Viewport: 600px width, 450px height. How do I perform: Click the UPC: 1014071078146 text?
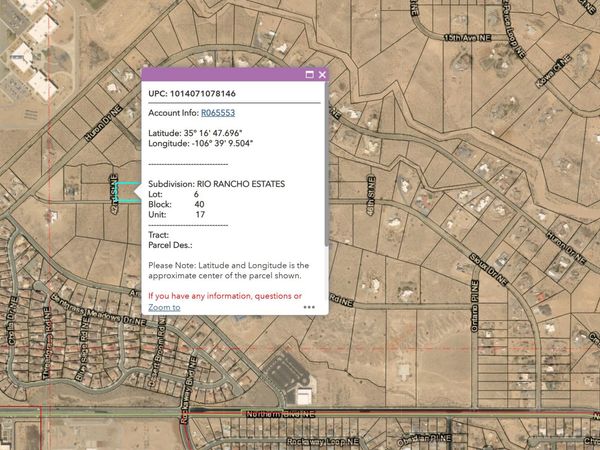point(192,93)
